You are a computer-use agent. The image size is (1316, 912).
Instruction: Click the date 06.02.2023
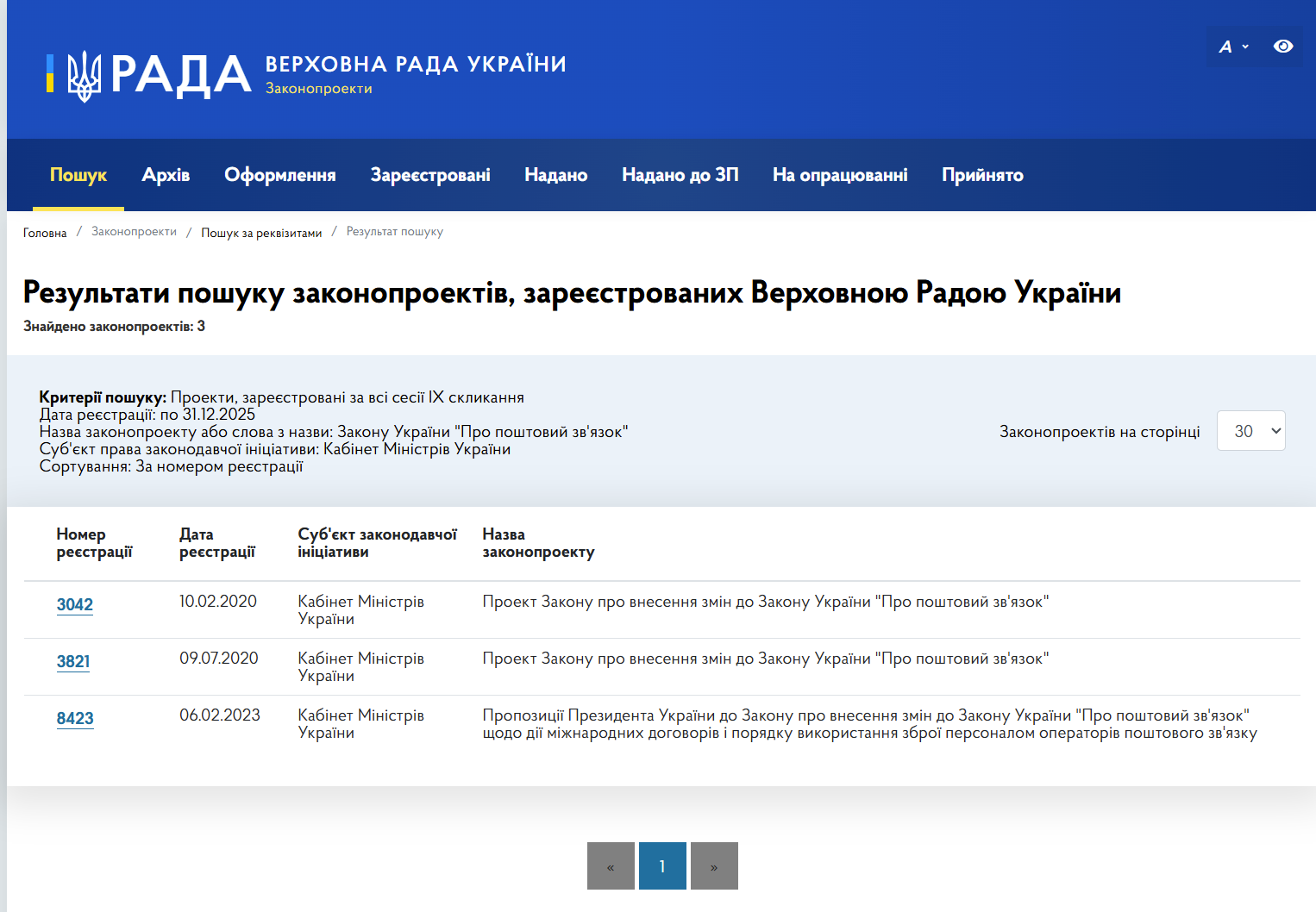click(220, 715)
